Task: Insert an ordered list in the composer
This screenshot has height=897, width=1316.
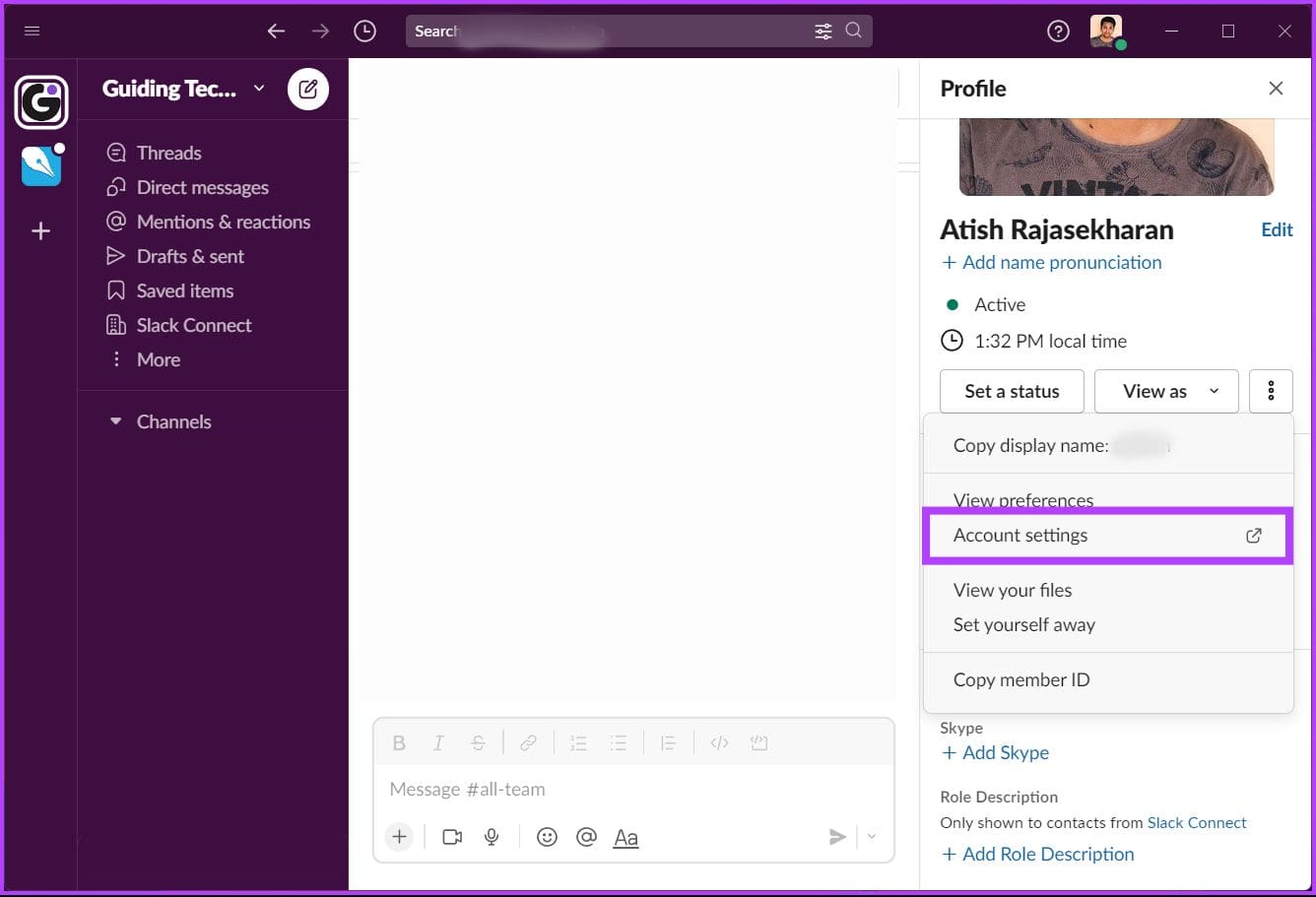Action: 578,743
